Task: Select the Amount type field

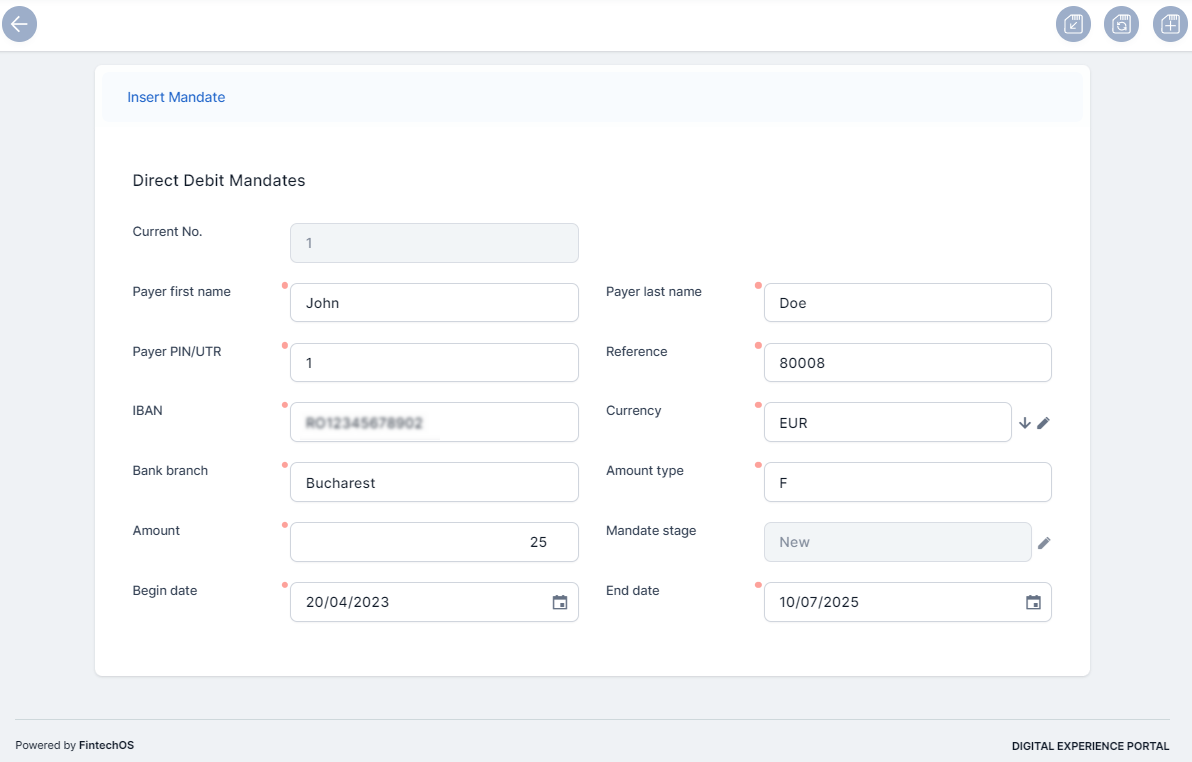Action: coord(907,482)
